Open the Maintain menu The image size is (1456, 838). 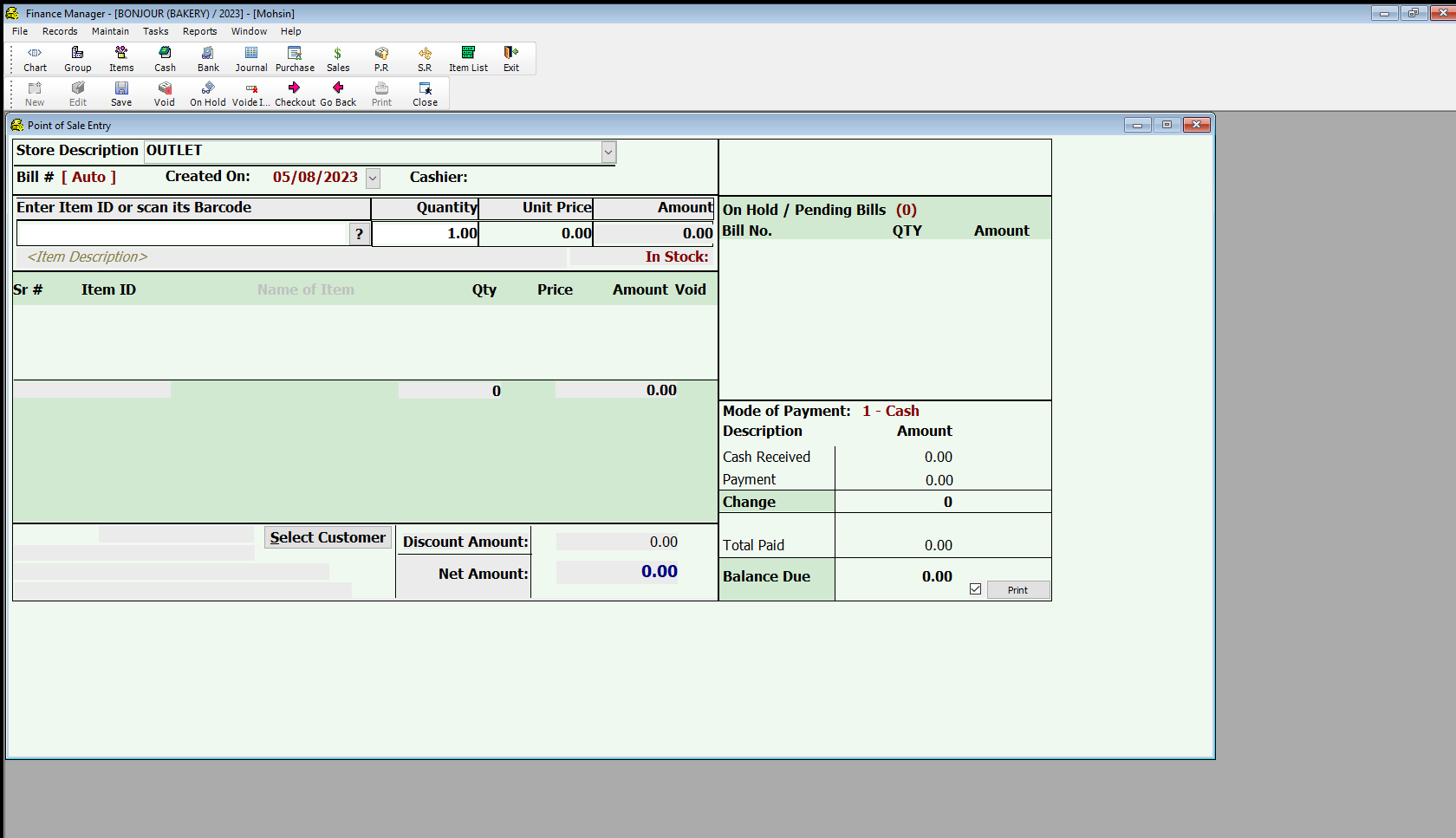[110, 31]
